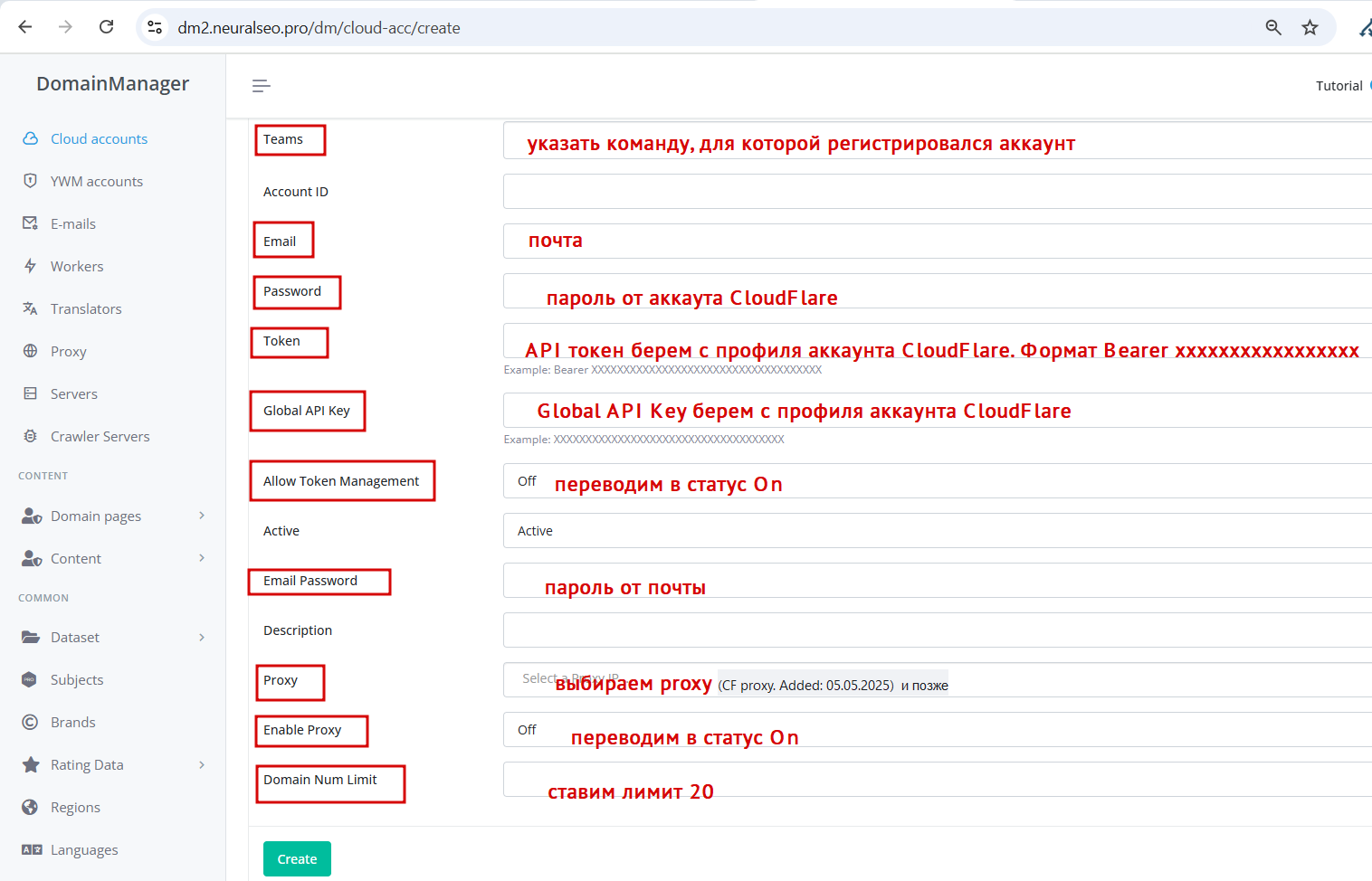
Task: Click the Account ID input field
Action: (x=938, y=192)
